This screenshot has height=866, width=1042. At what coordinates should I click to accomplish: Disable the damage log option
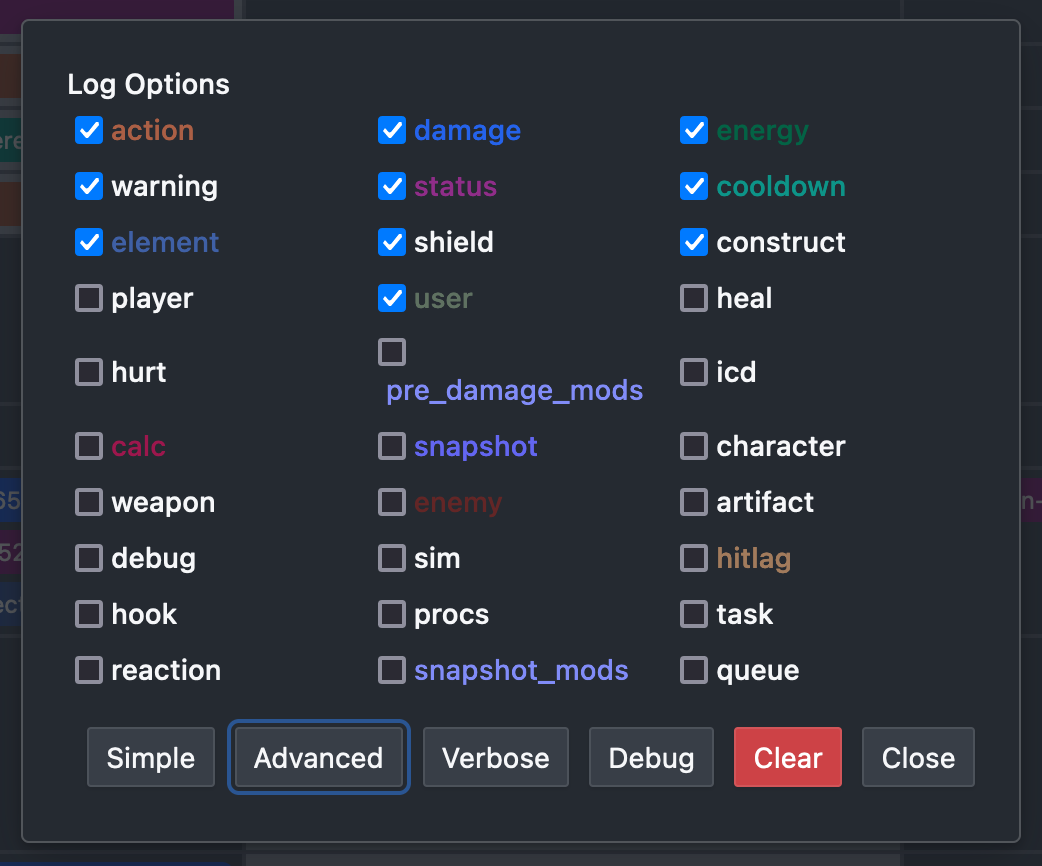coord(392,130)
